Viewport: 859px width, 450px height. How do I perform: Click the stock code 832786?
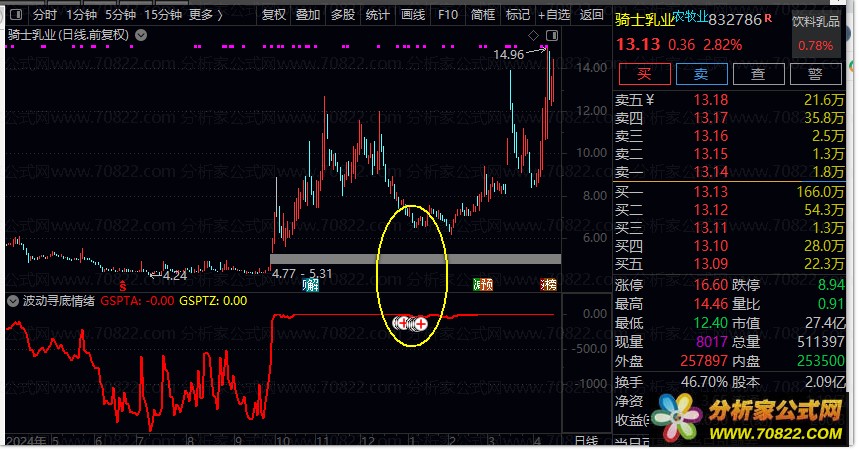click(735, 20)
